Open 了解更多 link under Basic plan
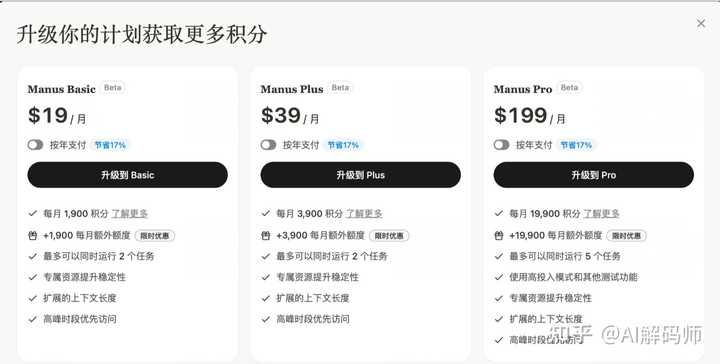This screenshot has height=364, width=720. pos(130,214)
